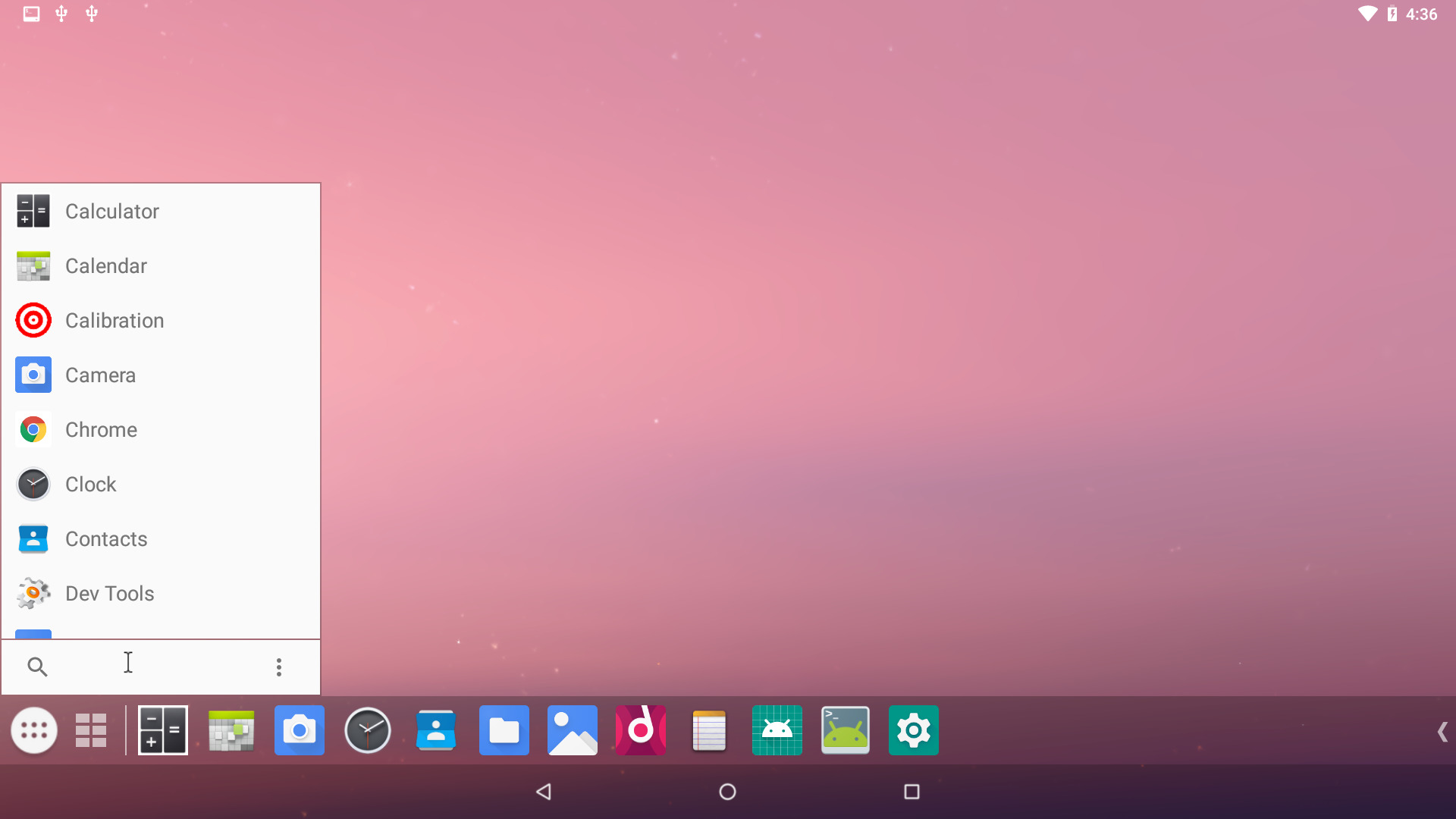Tap the home navigation button
Screen dimensions: 1456x819
[727, 791]
